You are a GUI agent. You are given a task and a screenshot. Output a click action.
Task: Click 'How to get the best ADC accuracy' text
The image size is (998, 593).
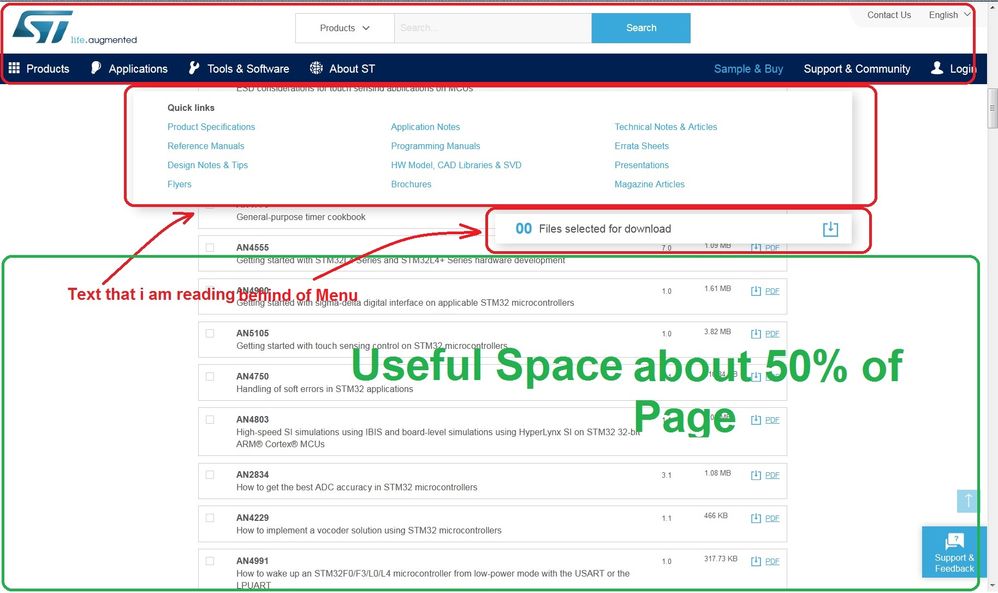(356, 487)
